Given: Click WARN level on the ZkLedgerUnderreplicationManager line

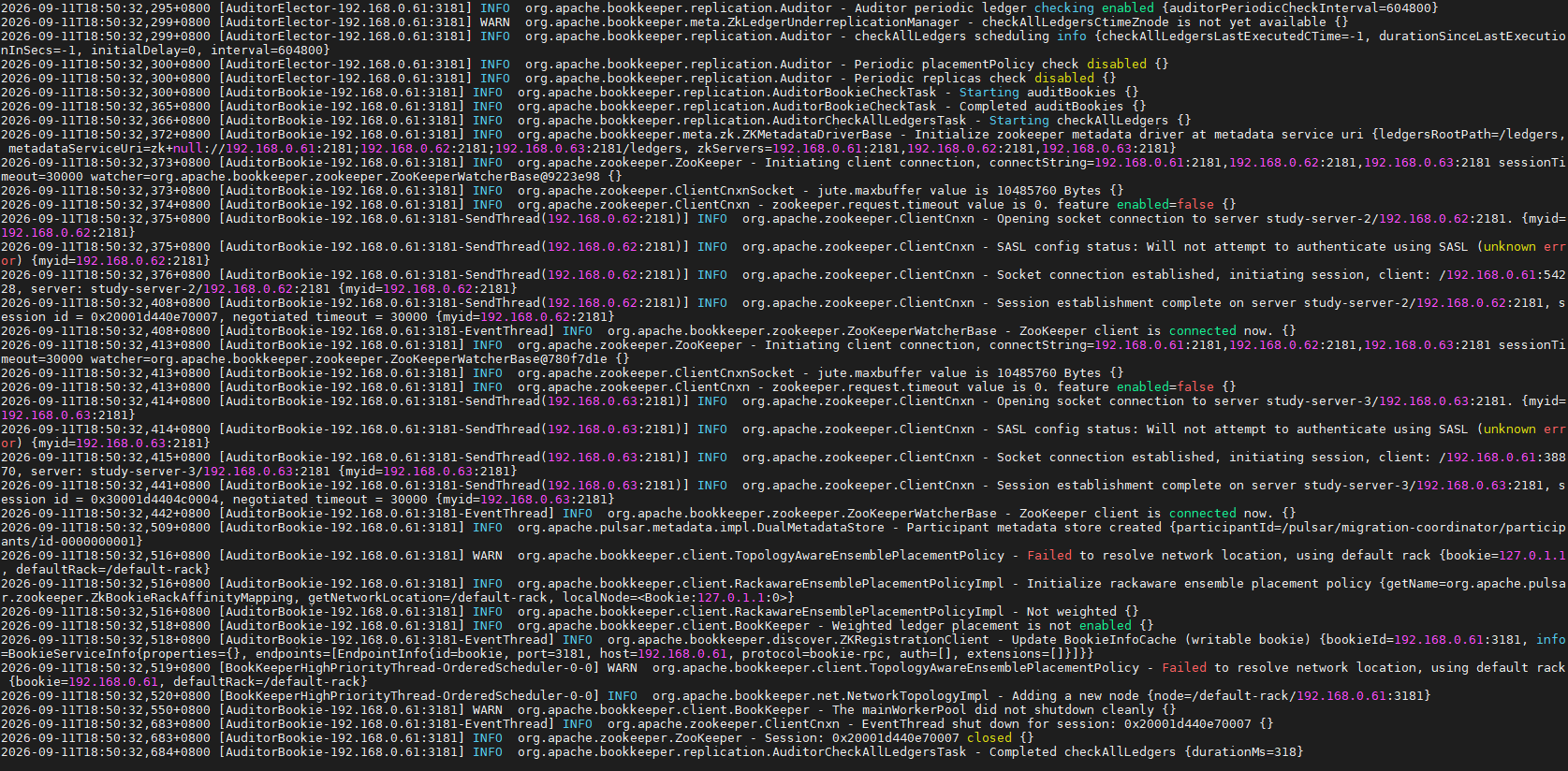Looking at the screenshot, I should click(495, 22).
